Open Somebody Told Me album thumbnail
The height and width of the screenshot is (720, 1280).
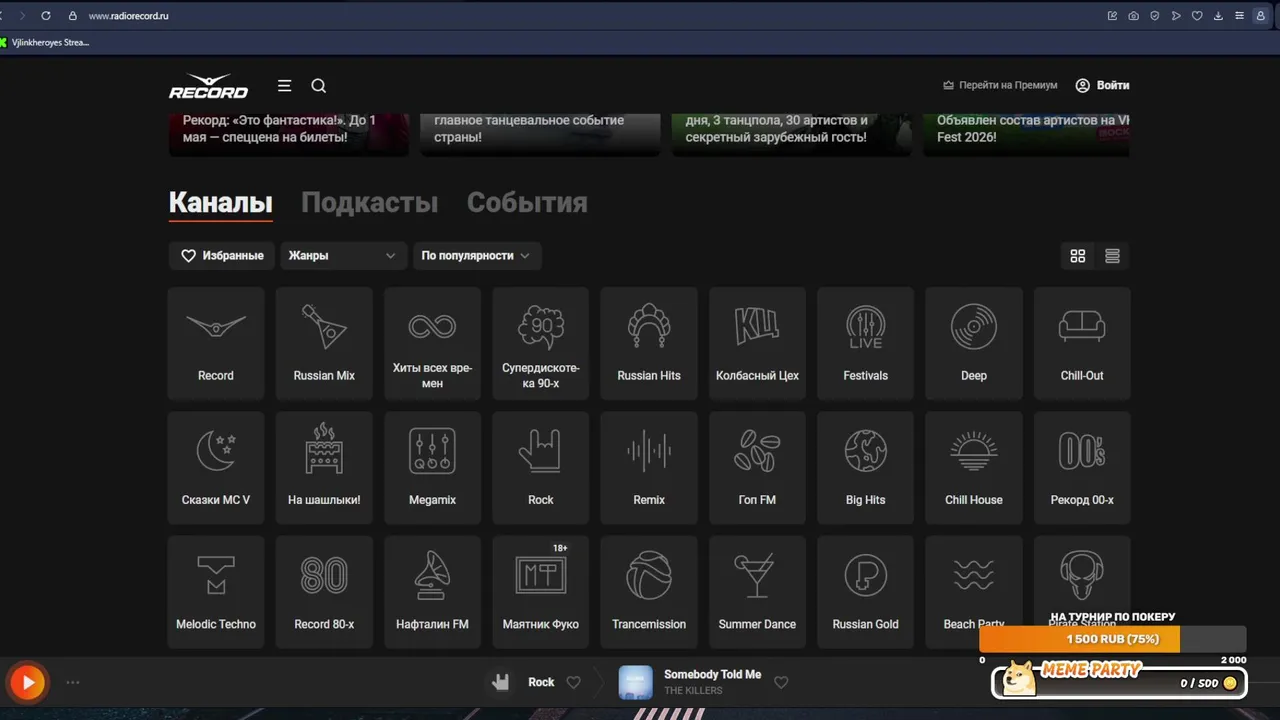tap(635, 682)
